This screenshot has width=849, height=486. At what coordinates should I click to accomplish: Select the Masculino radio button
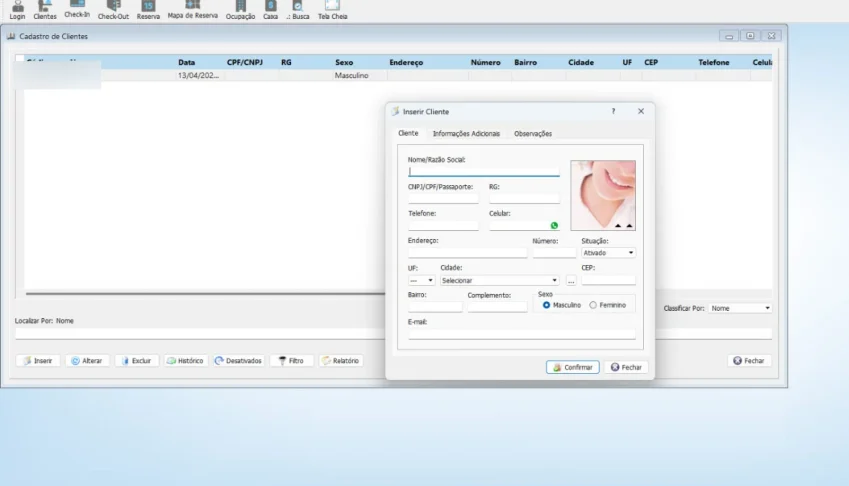pyautogui.click(x=546, y=305)
